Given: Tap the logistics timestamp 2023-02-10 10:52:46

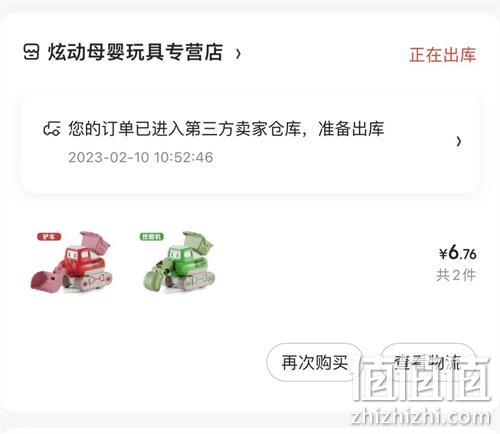Looking at the screenshot, I should pos(141,157).
